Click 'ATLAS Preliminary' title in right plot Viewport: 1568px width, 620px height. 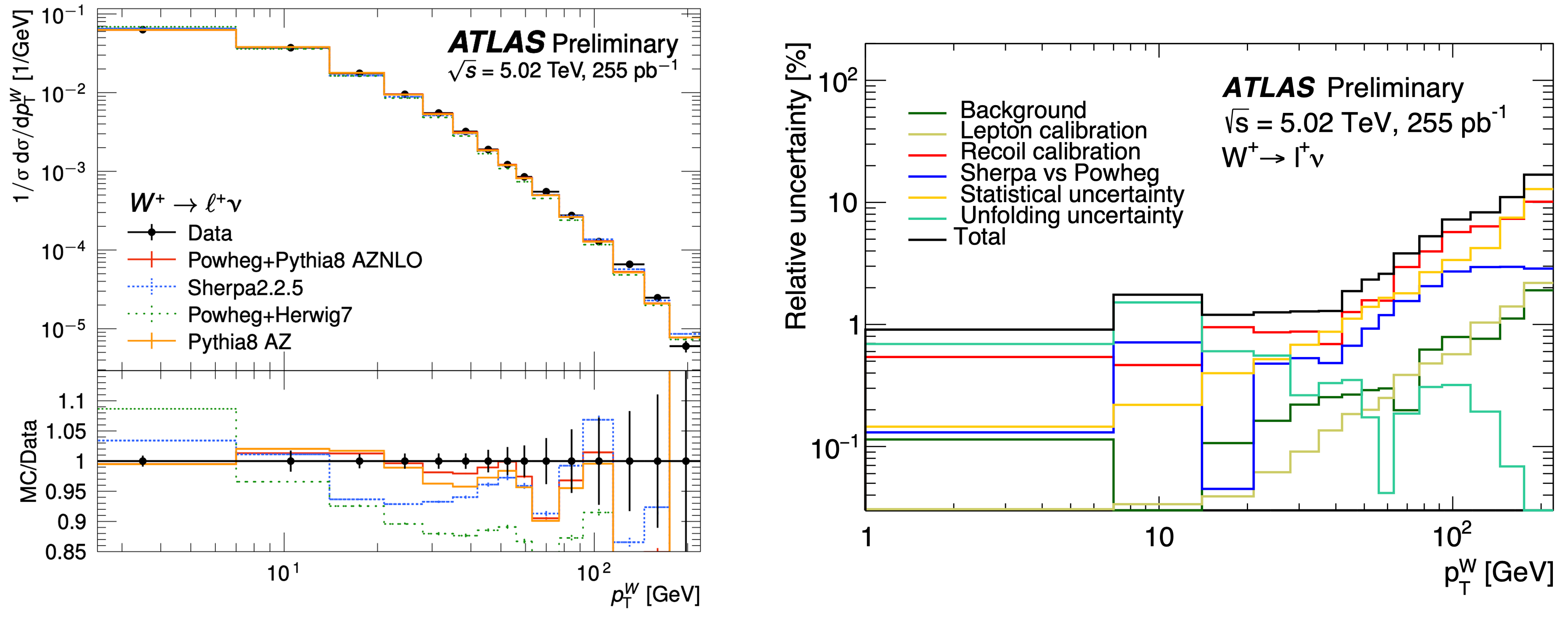pos(1343,88)
